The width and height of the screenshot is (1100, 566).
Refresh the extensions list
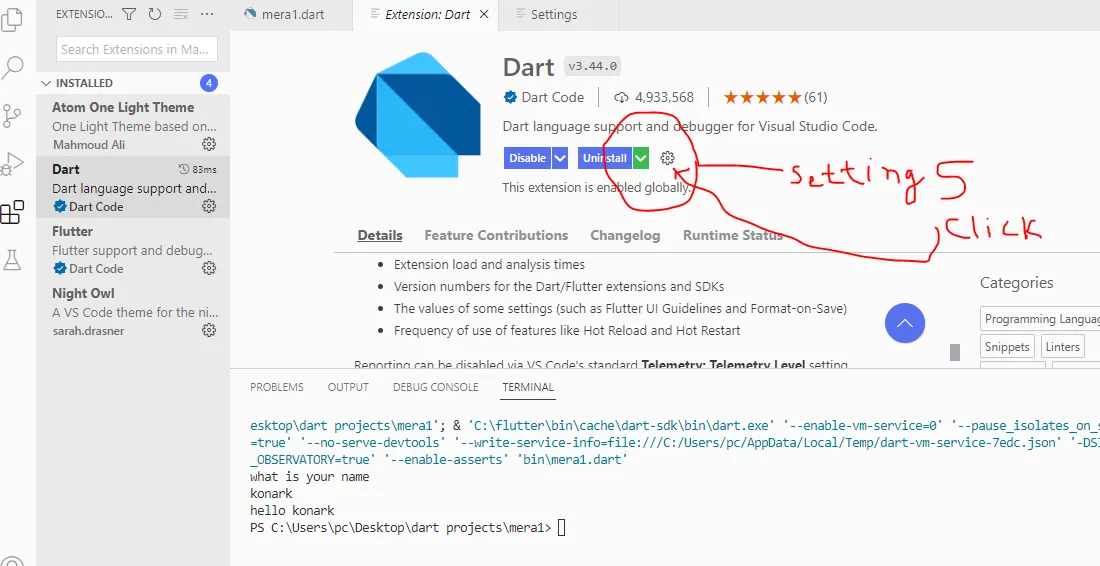click(x=155, y=14)
